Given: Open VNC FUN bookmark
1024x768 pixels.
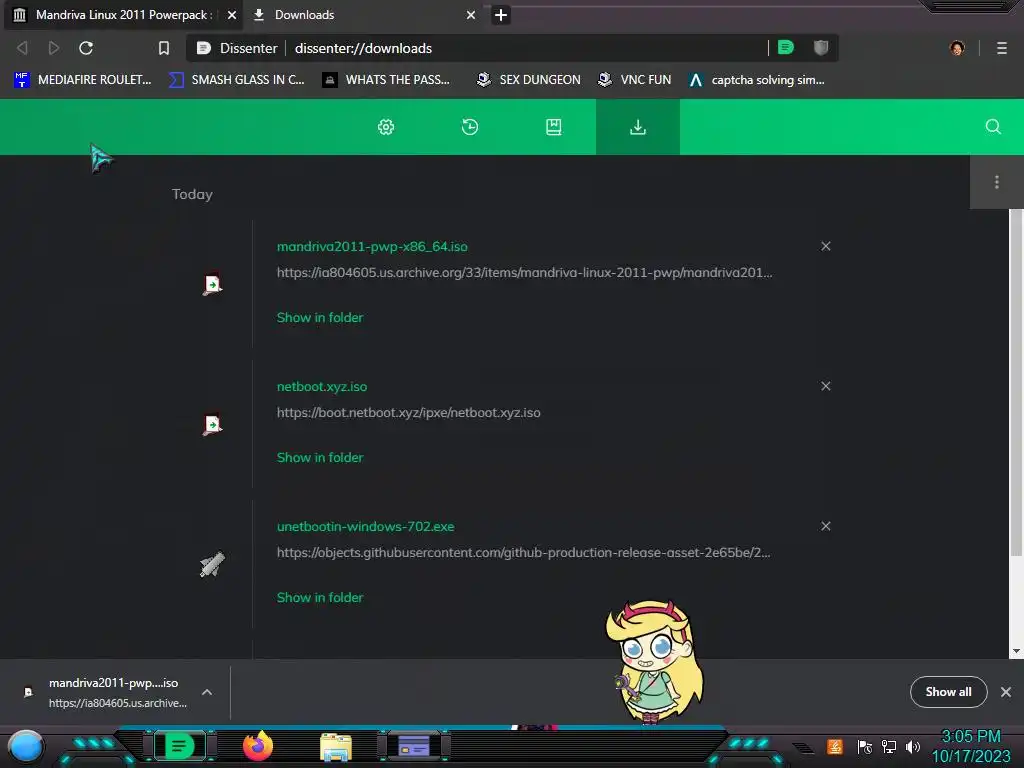Looking at the screenshot, I should point(635,80).
